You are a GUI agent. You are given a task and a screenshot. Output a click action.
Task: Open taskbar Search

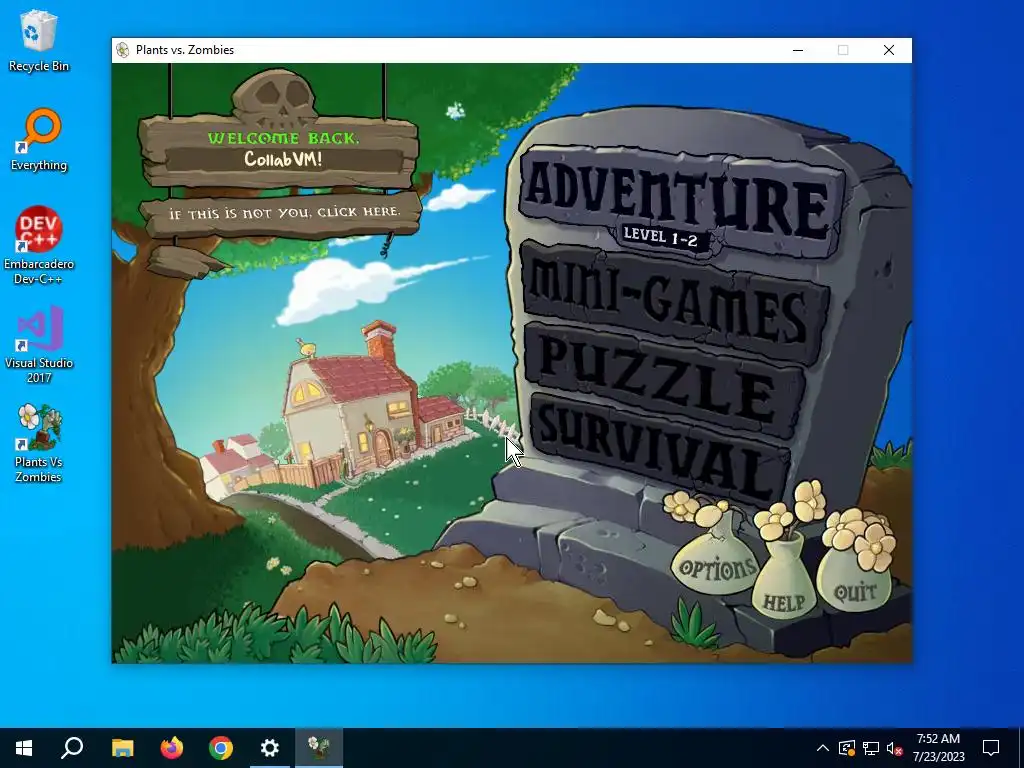72,748
